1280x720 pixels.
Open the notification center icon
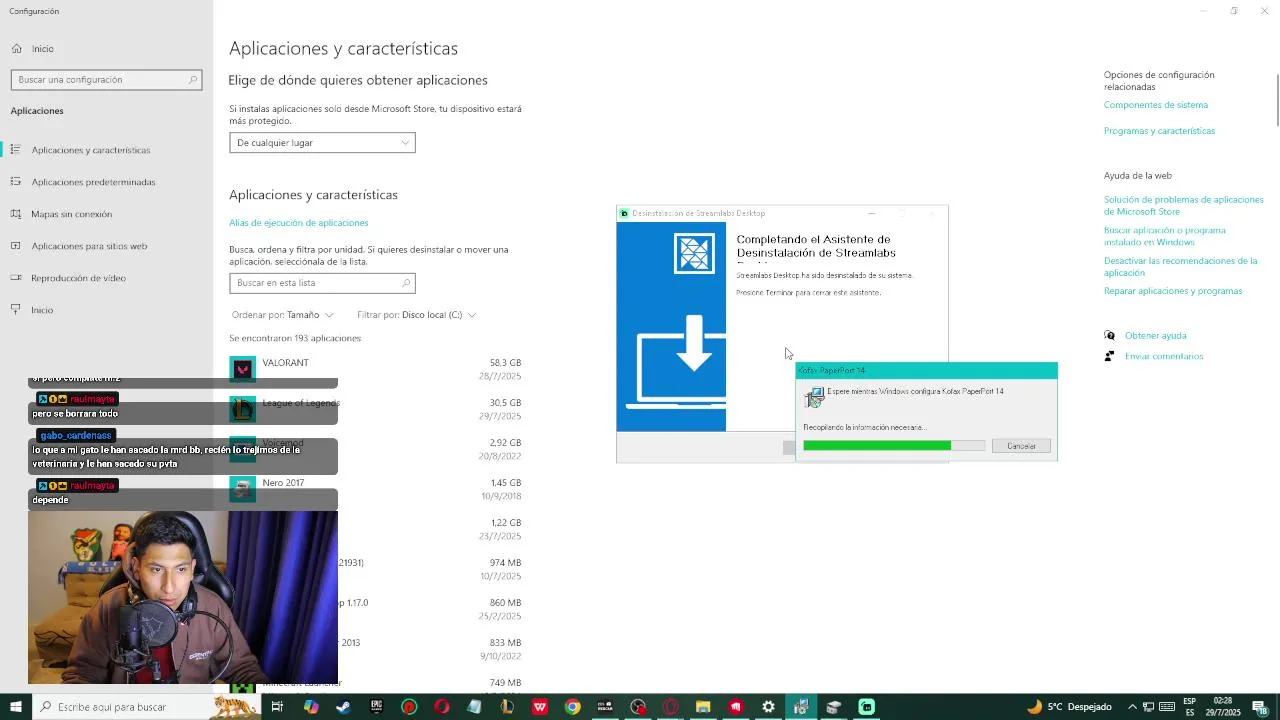1259,707
